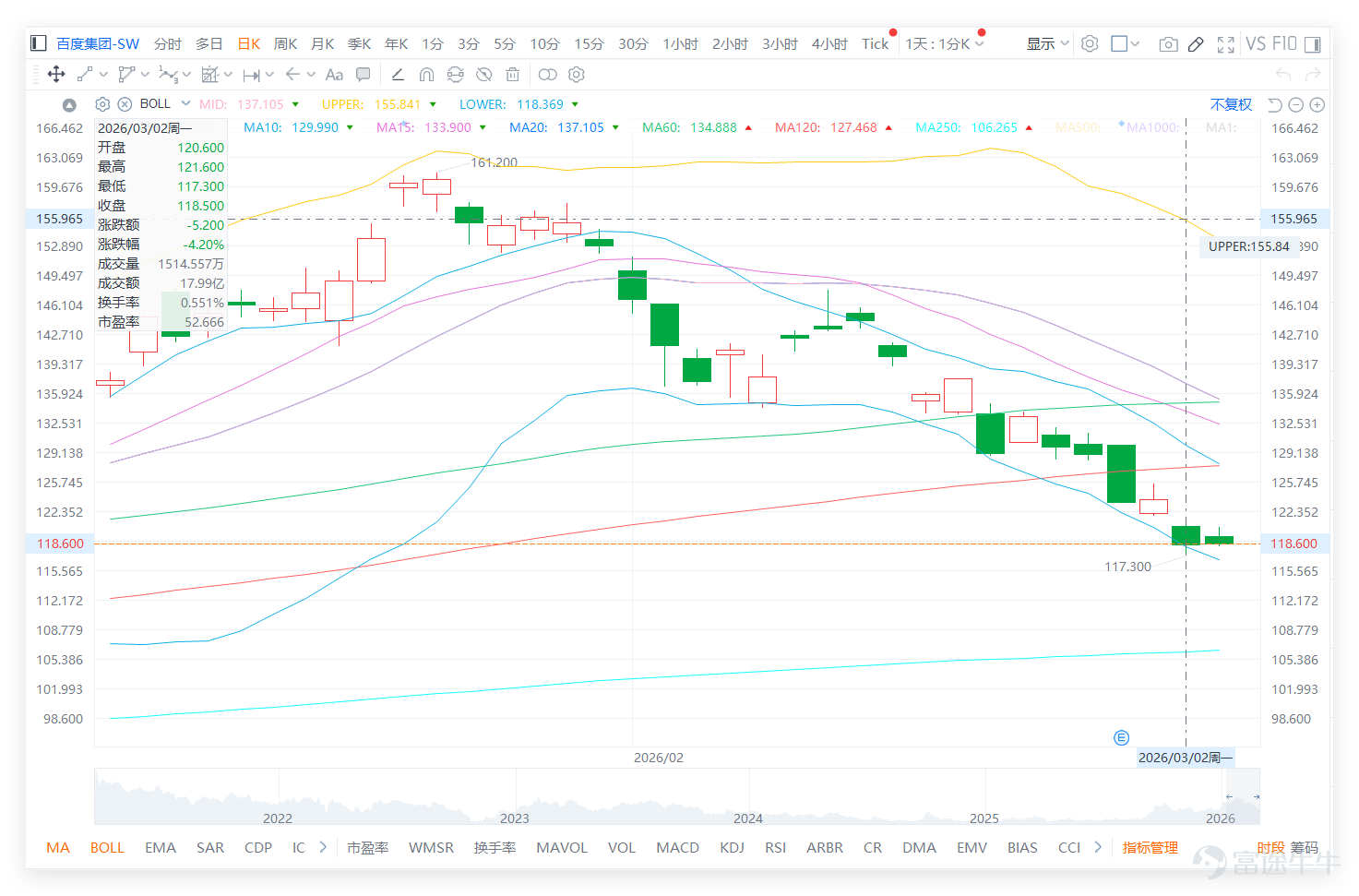Select the 30分 timeframe
This screenshot has width=1359, height=896.
633,43
